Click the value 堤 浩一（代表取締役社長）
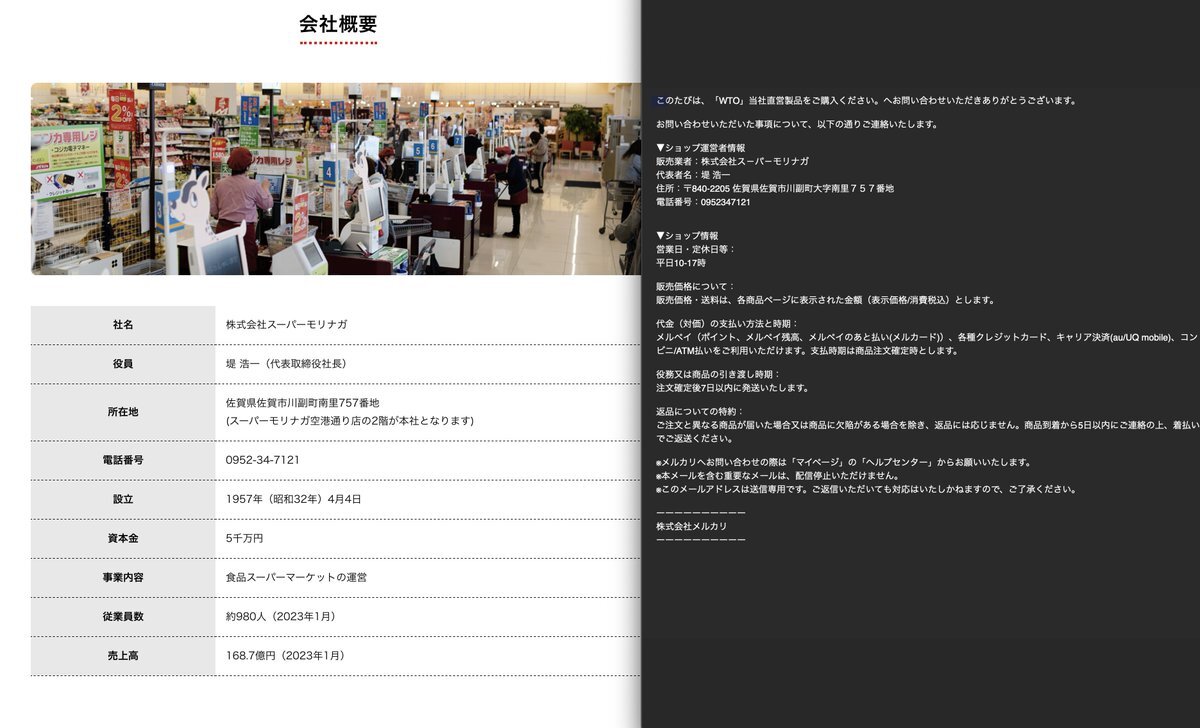 [x=286, y=364]
